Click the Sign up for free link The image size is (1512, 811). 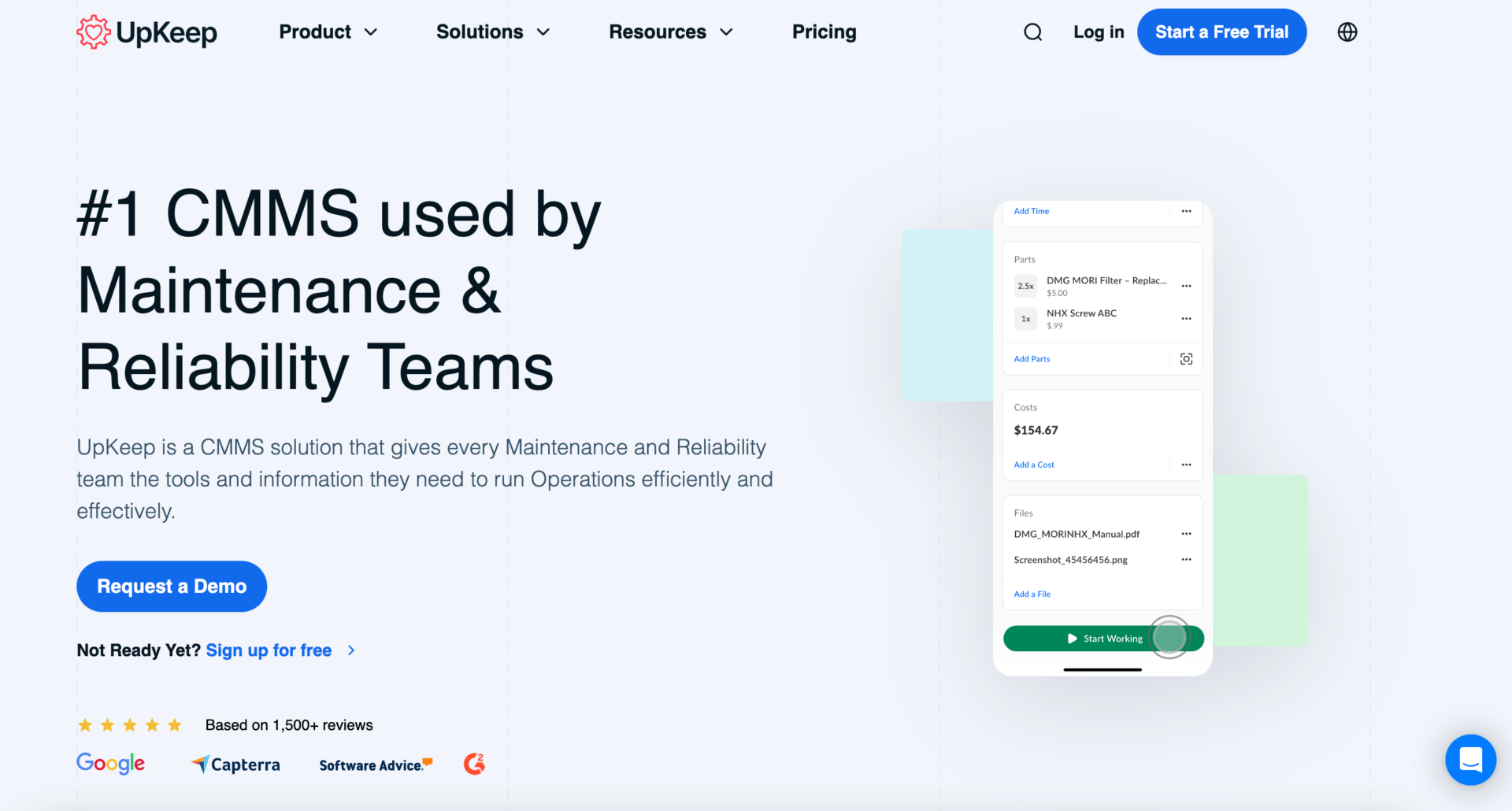(x=269, y=650)
